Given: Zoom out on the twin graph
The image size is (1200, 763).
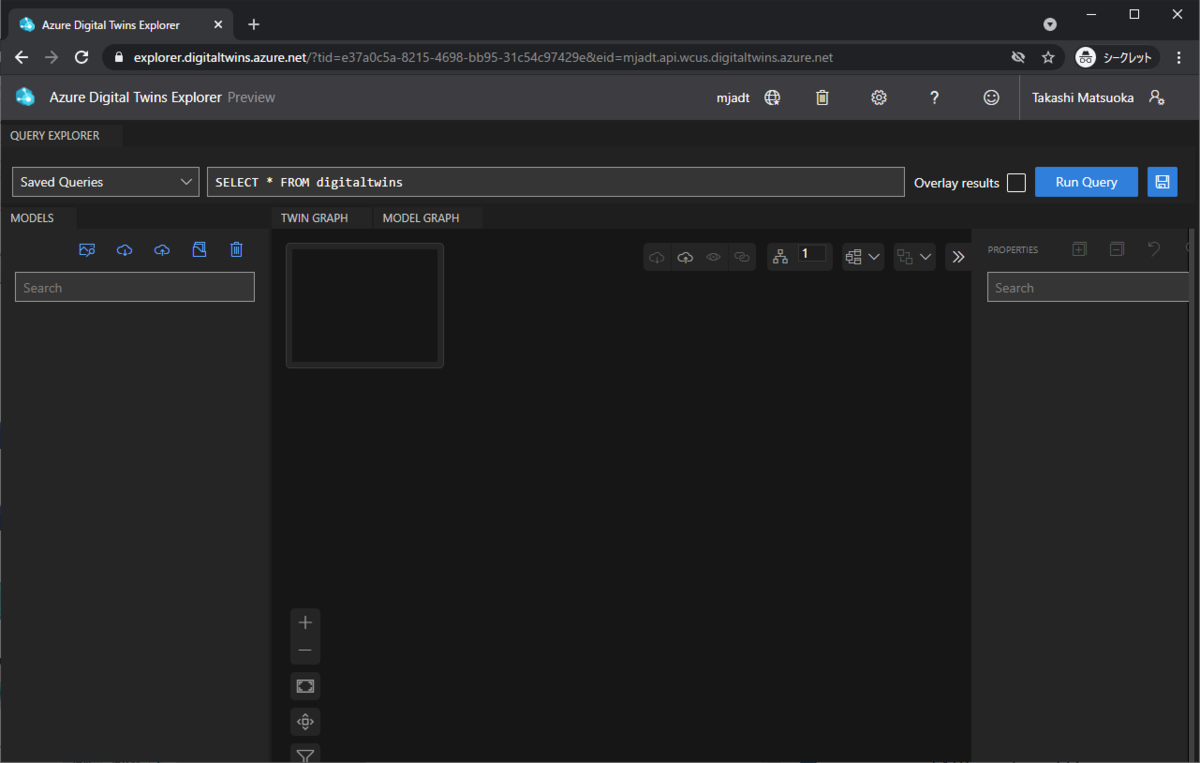Looking at the screenshot, I should tap(305, 650).
